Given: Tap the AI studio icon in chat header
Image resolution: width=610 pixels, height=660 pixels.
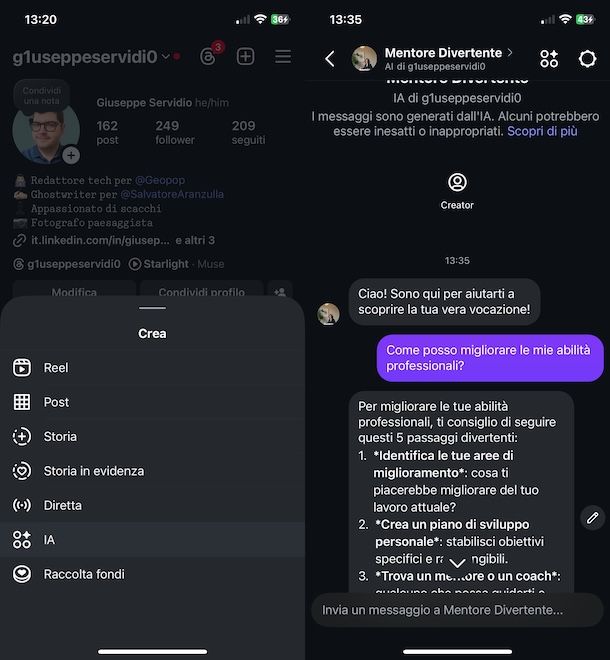Looking at the screenshot, I should click(x=549, y=59).
